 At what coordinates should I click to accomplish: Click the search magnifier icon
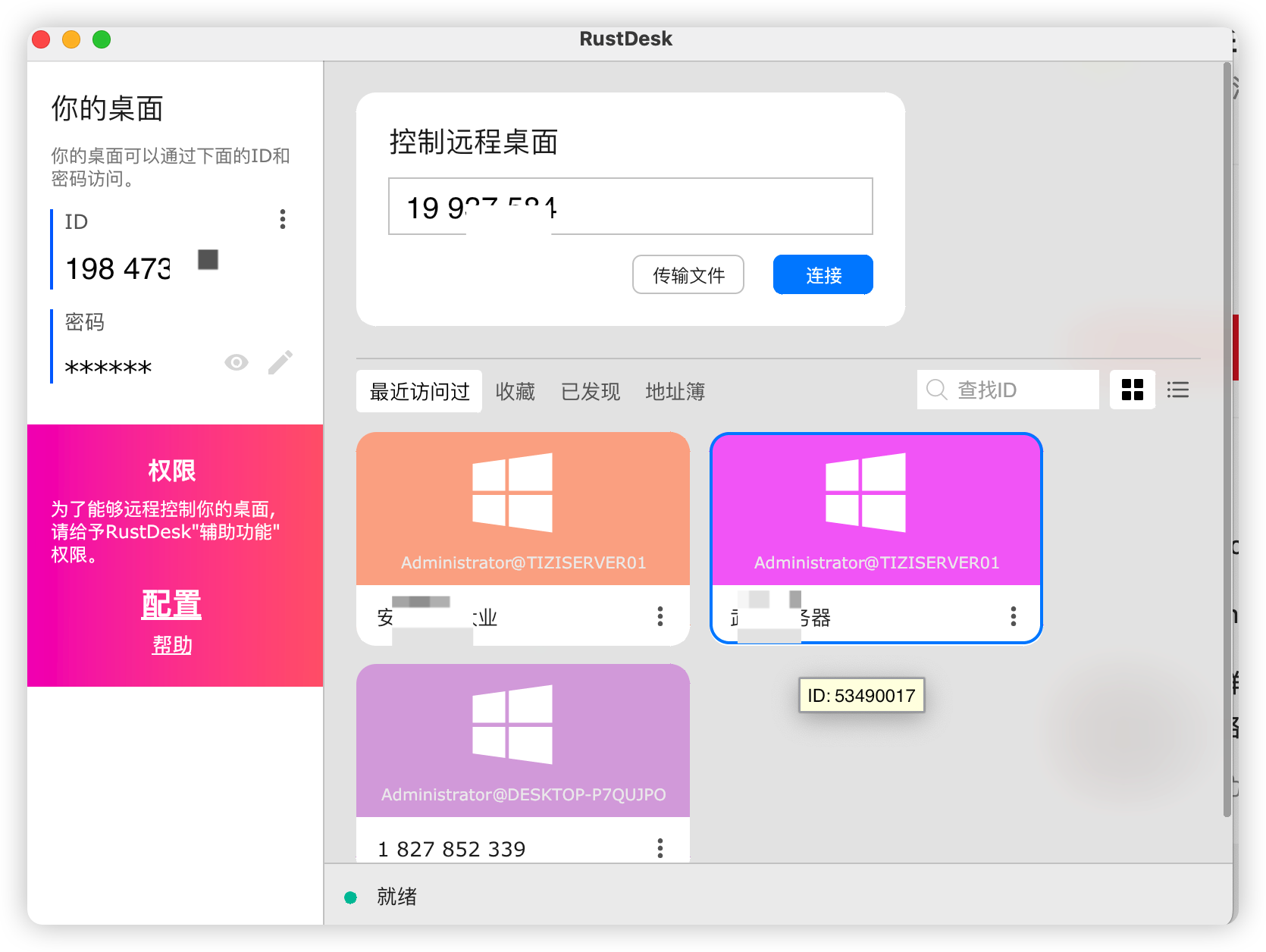click(x=936, y=390)
